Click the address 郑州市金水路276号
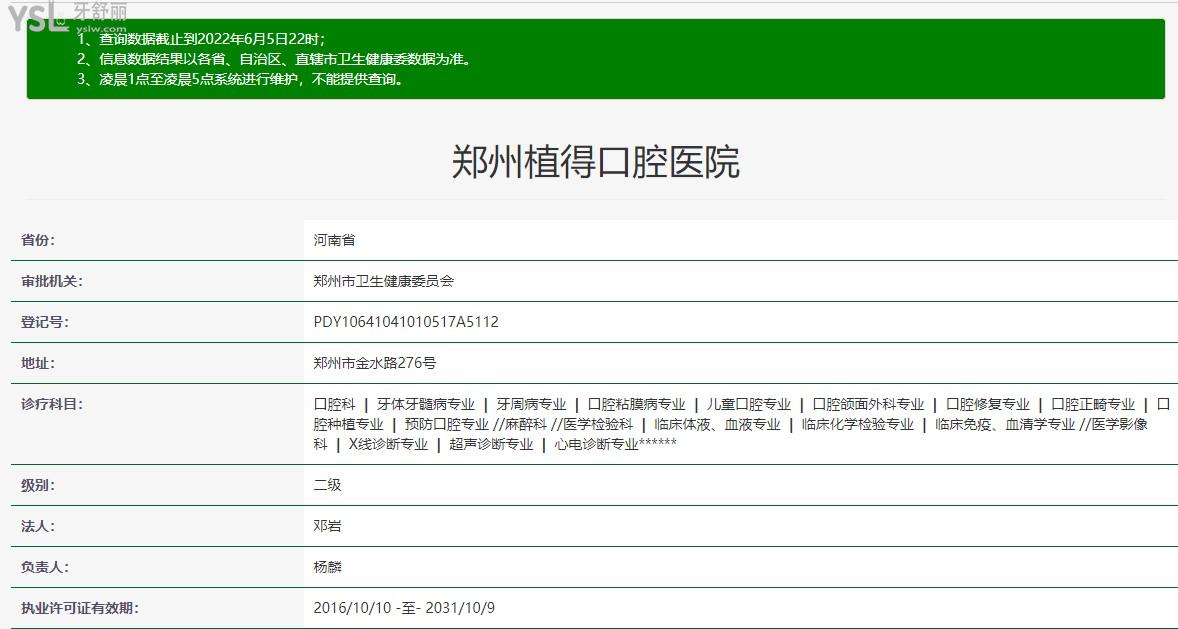The width and height of the screenshot is (1178, 629). coord(375,363)
